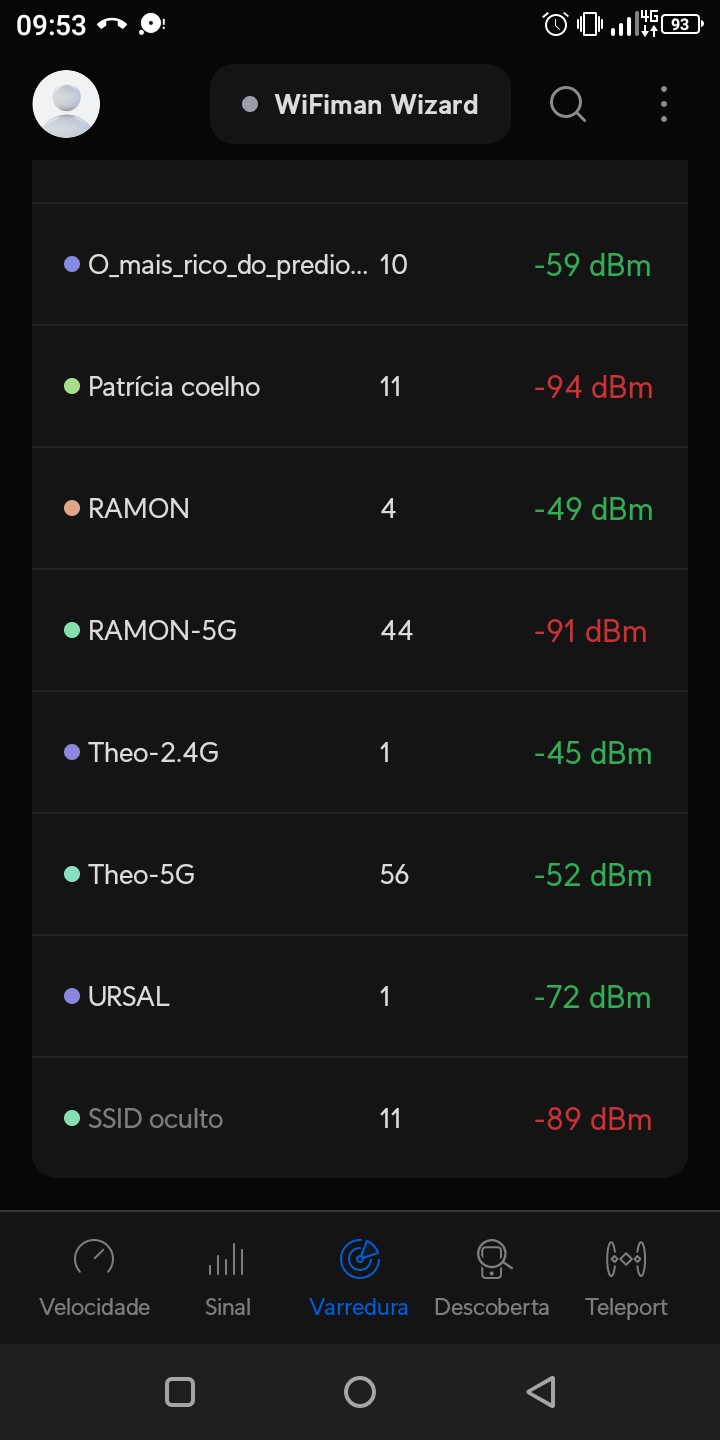Tap the profile avatar picture
Viewport: 720px width, 1440px height.
(66, 104)
